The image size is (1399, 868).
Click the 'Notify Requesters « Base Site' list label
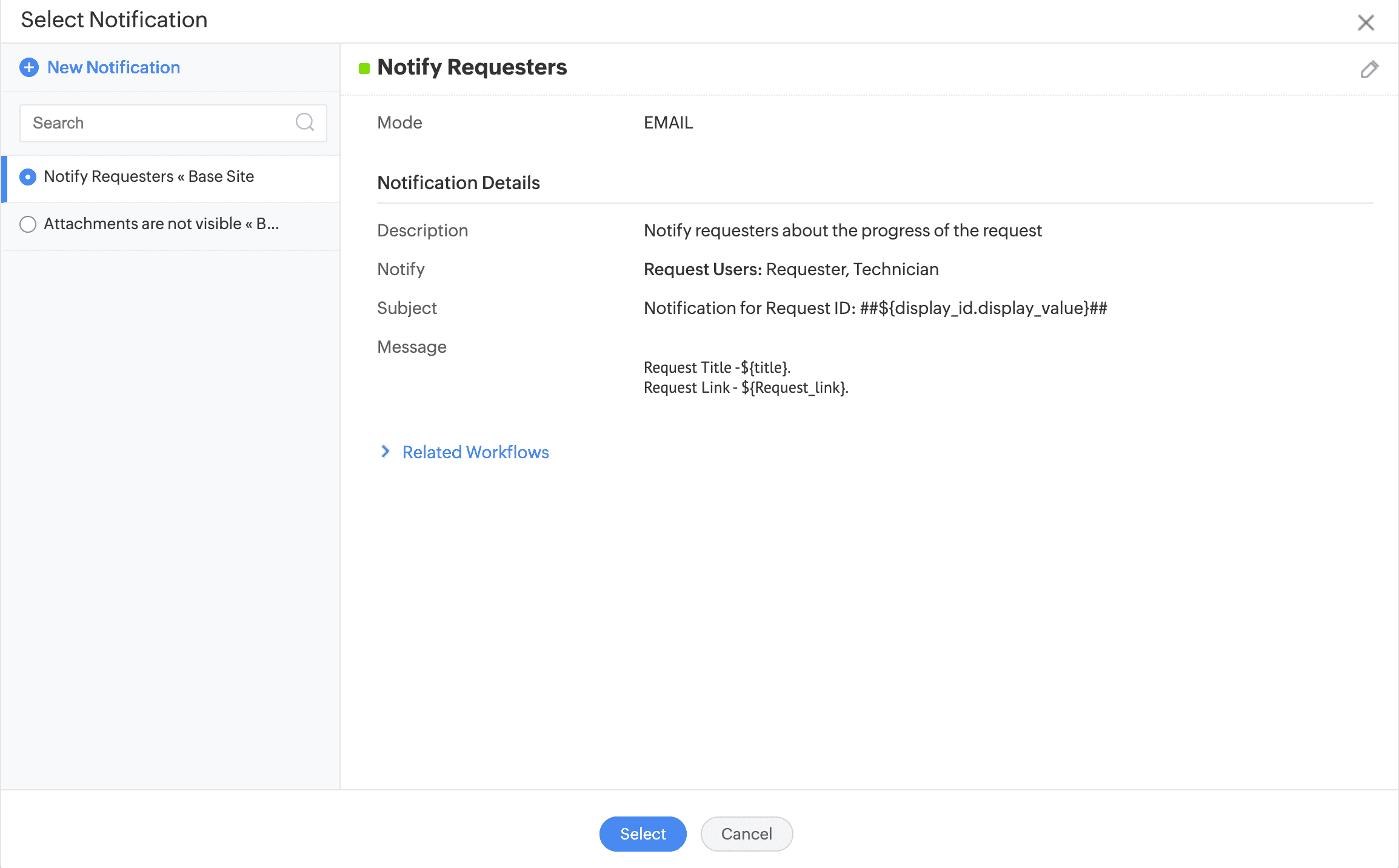[149, 176]
